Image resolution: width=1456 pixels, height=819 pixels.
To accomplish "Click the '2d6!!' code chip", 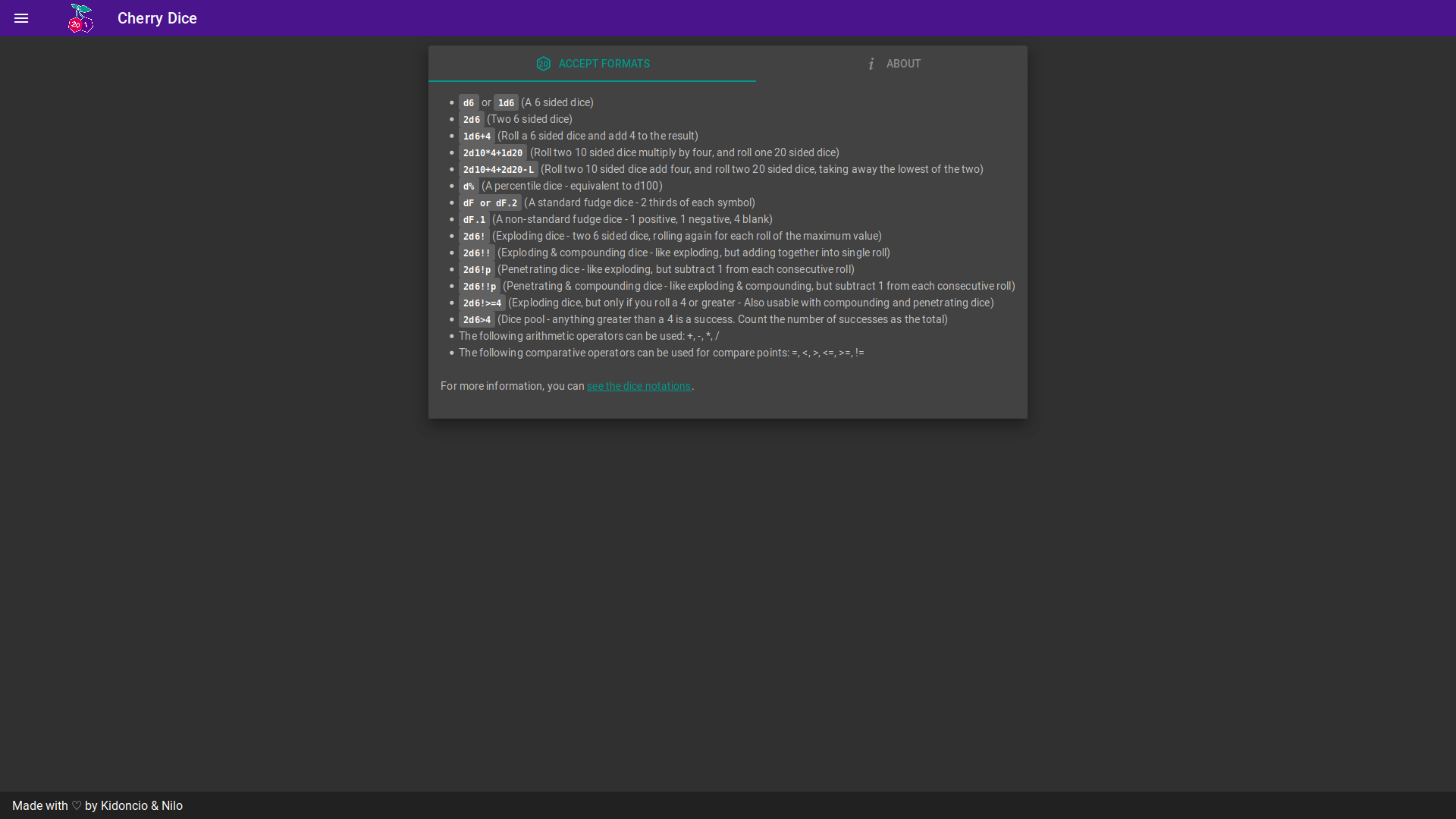I will click(477, 253).
